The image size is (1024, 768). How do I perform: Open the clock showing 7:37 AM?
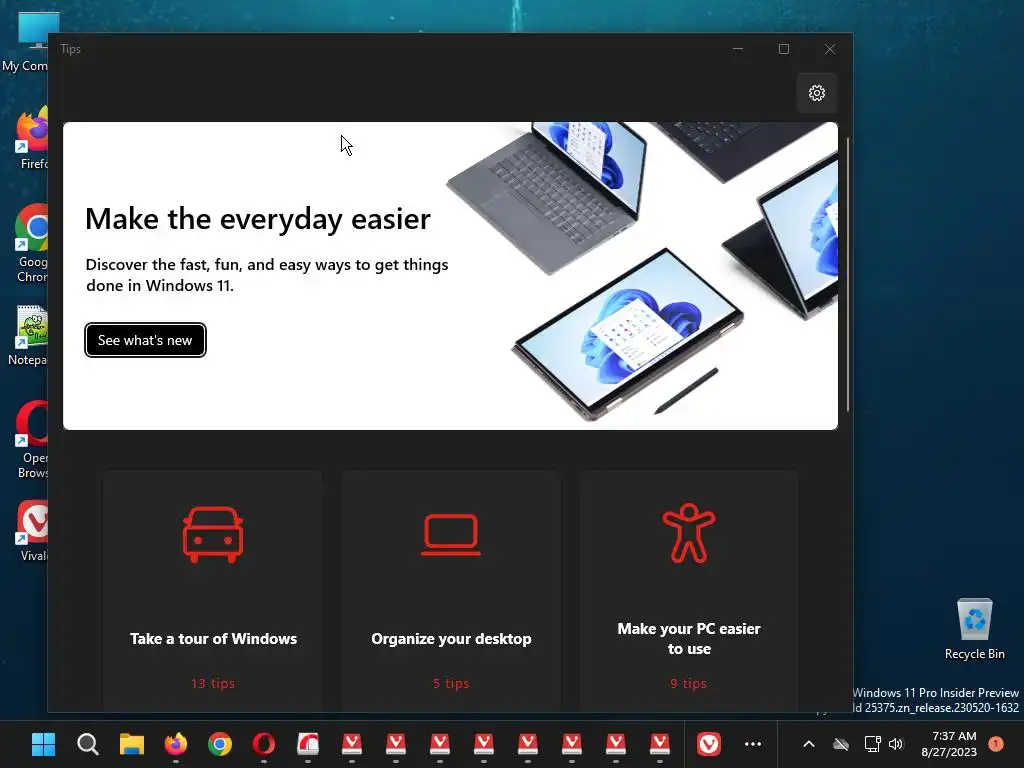[949, 744]
